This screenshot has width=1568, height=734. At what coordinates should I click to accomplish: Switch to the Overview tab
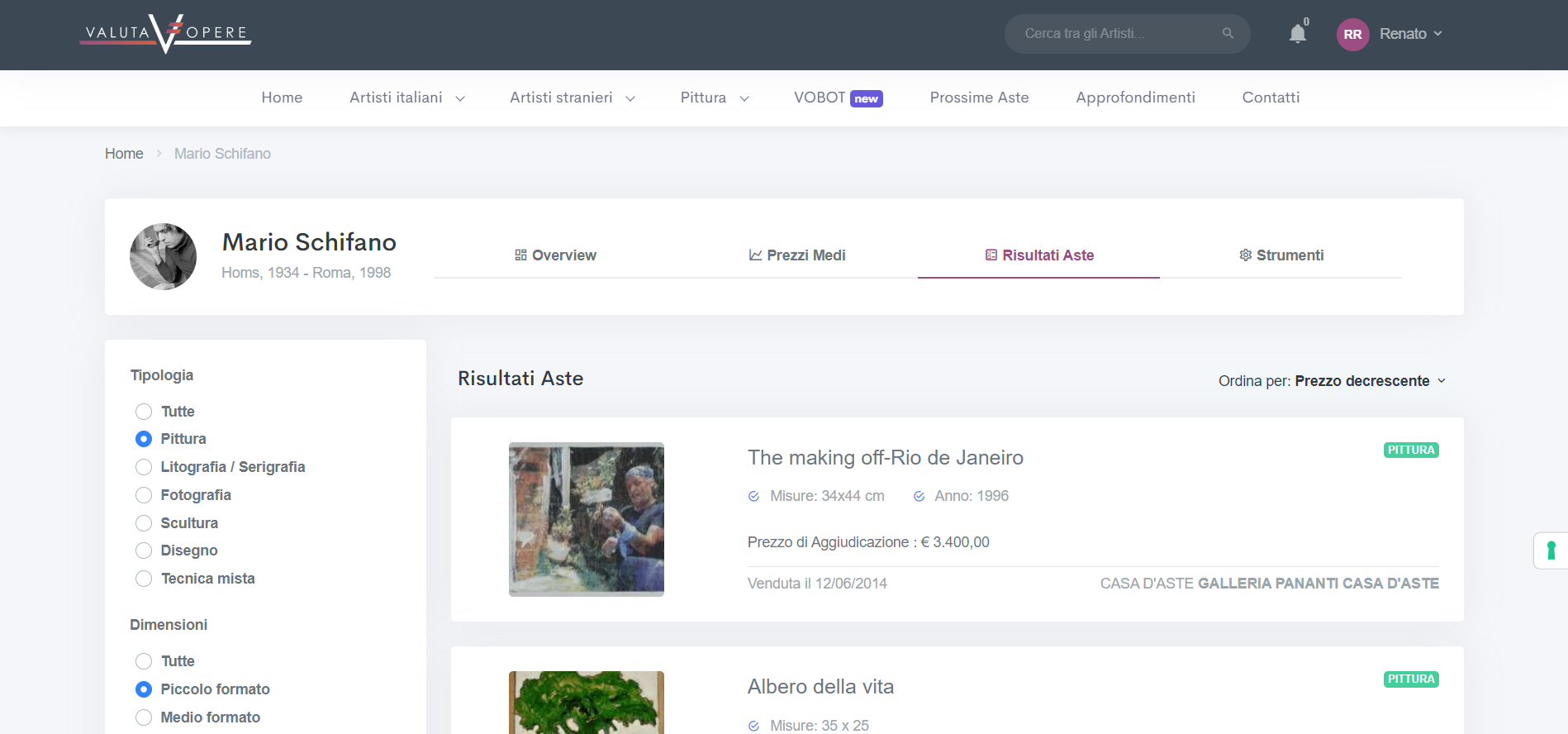[555, 255]
